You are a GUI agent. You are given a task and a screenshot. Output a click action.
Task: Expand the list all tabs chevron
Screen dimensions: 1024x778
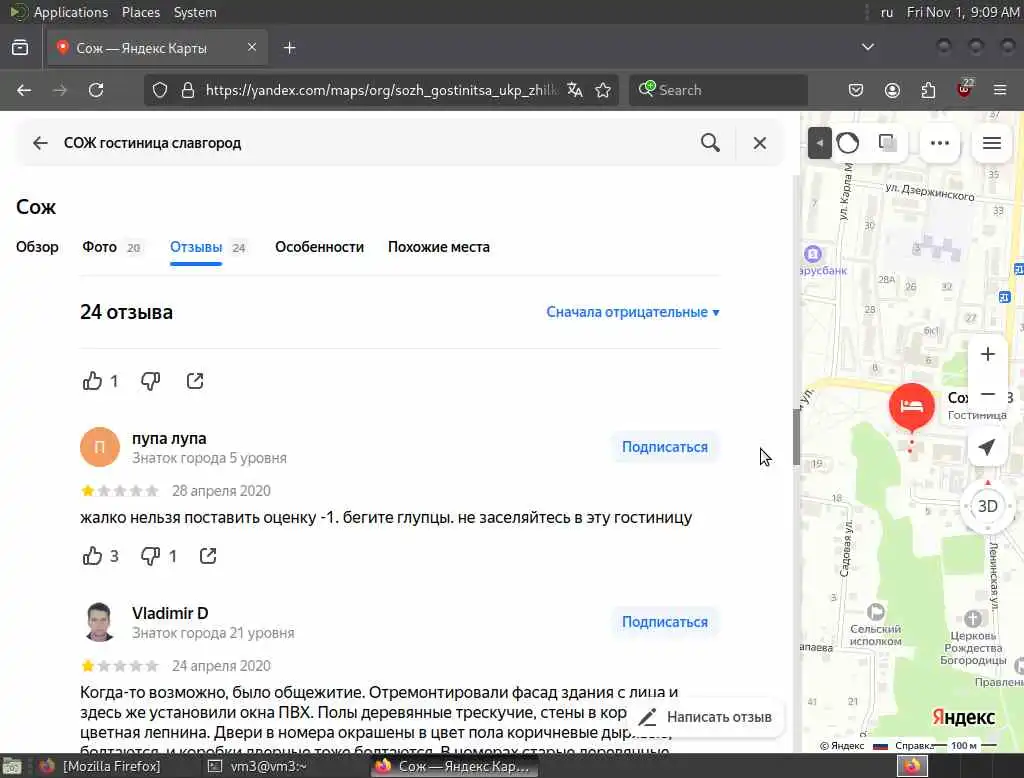[868, 47]
